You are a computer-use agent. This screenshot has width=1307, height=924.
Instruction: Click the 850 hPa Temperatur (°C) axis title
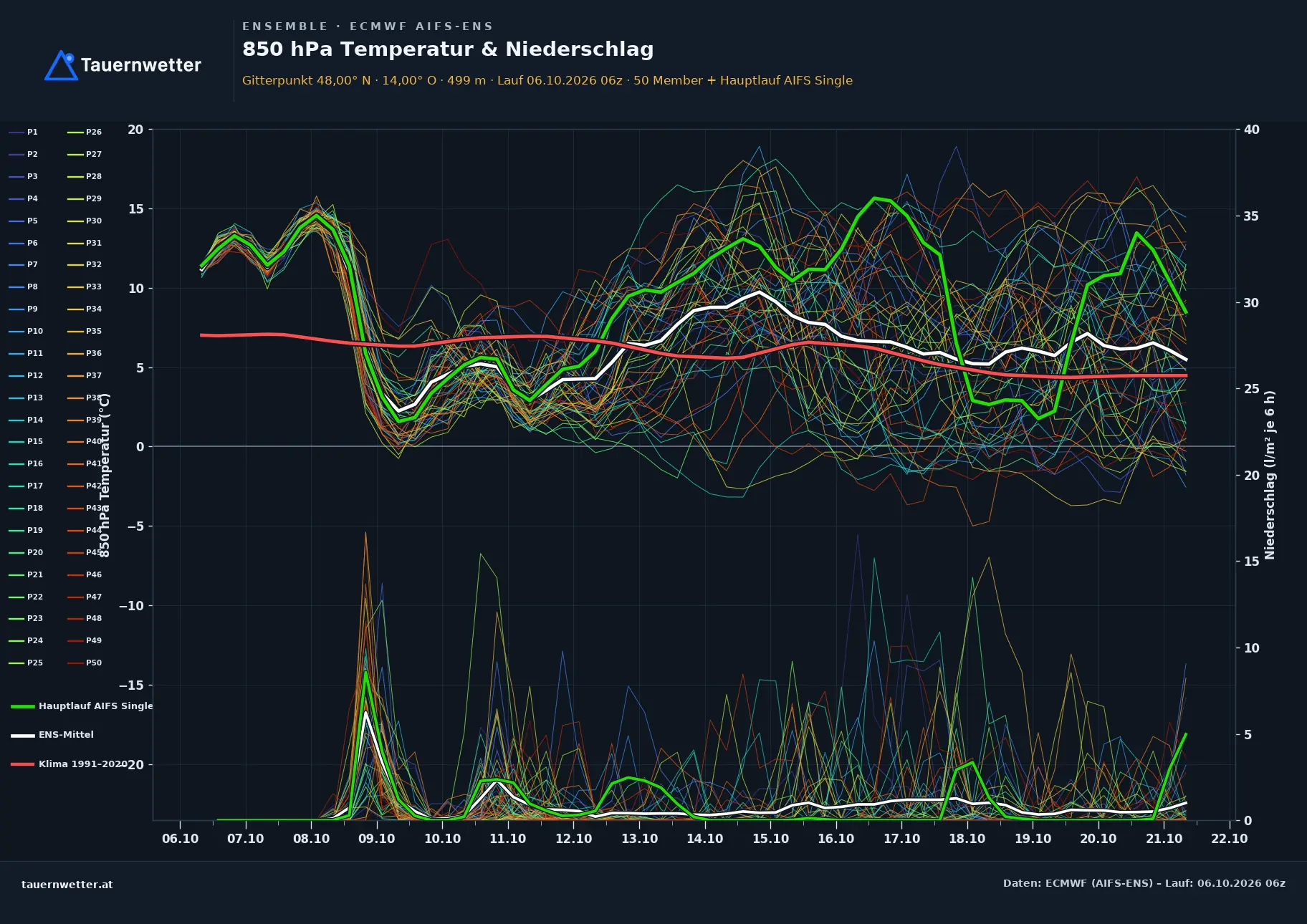[105, 475]
